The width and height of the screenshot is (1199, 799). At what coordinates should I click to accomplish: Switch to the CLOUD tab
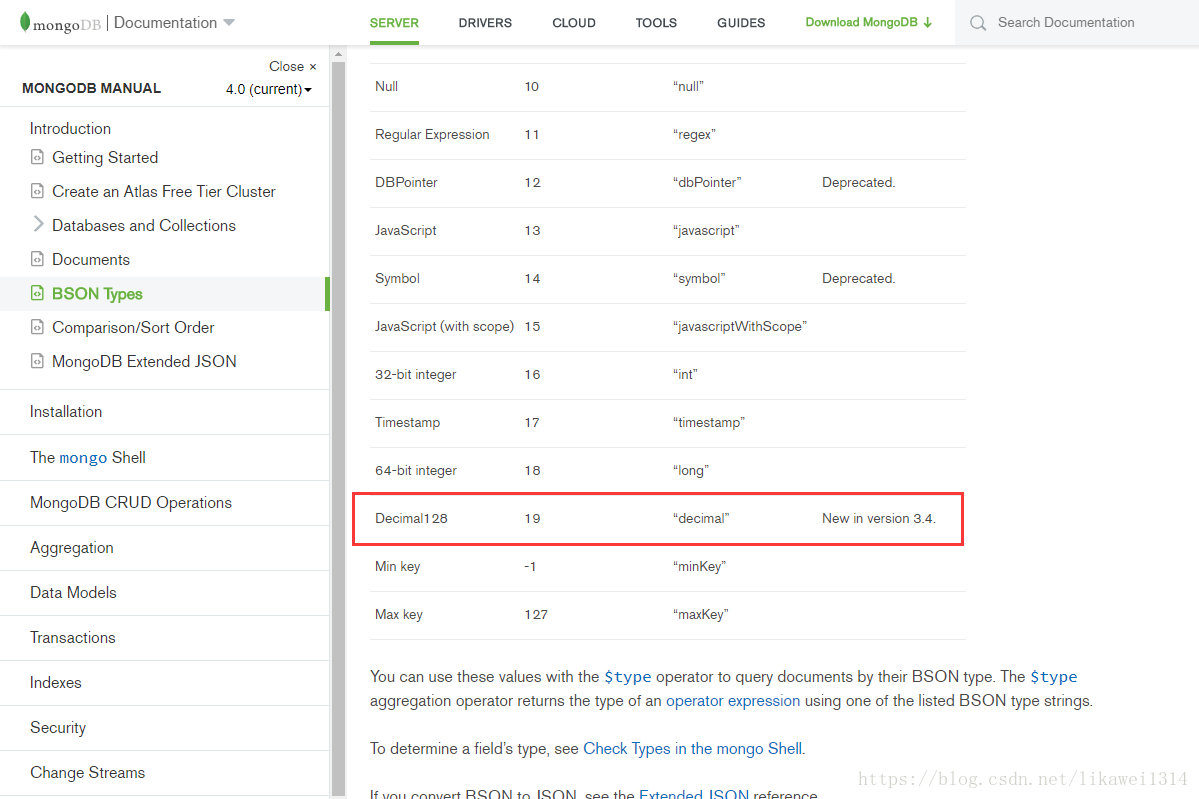(x=574, y=23)
